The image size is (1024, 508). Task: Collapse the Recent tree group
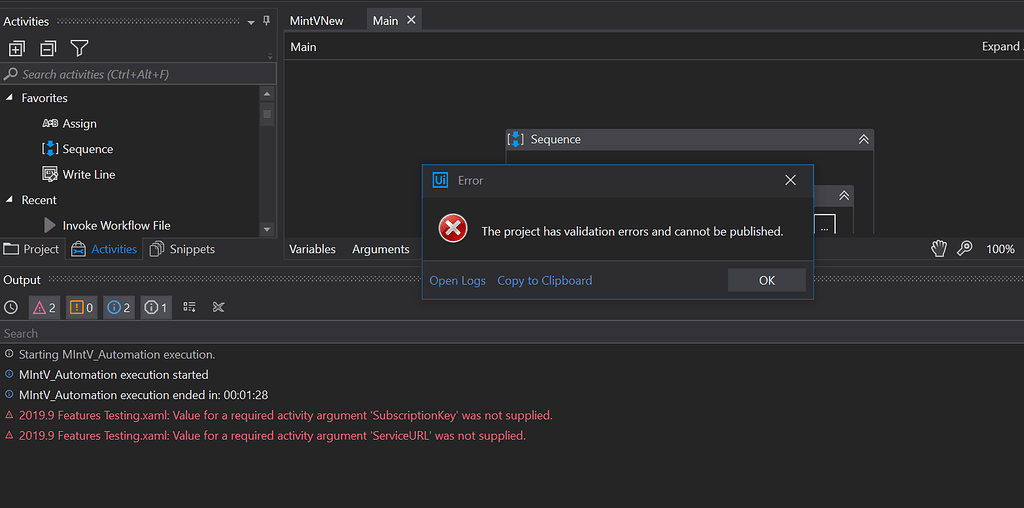pyautogui.click(x=10, y=200)
